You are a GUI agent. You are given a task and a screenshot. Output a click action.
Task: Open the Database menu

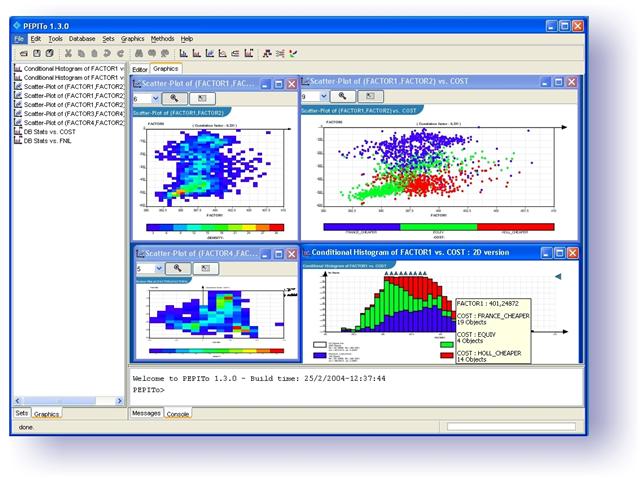[x=82, y=38]
